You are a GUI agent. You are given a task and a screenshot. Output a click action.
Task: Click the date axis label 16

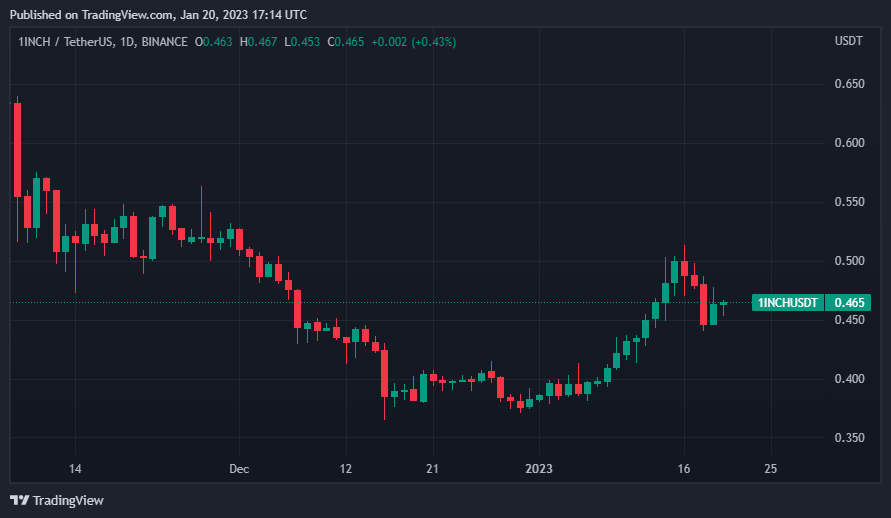click(684, 469)
